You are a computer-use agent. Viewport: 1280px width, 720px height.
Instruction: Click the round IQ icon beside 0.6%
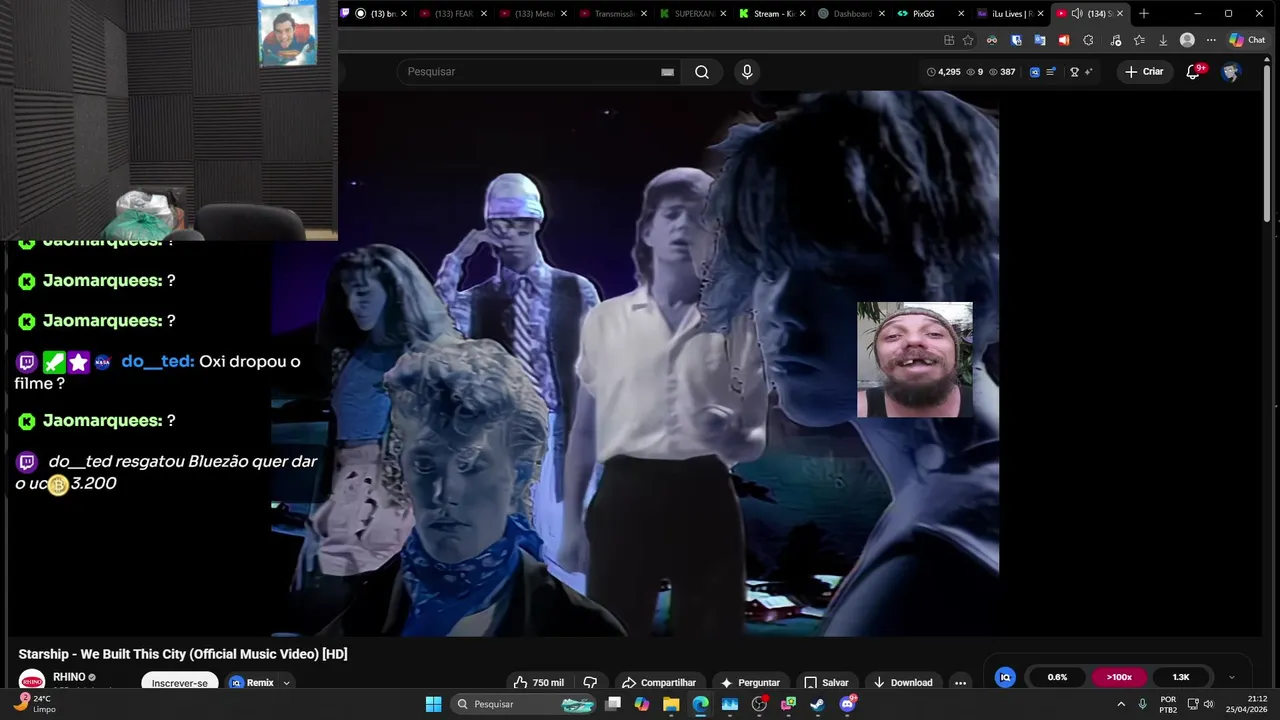pyautogui.click(x=1005, y=677)
